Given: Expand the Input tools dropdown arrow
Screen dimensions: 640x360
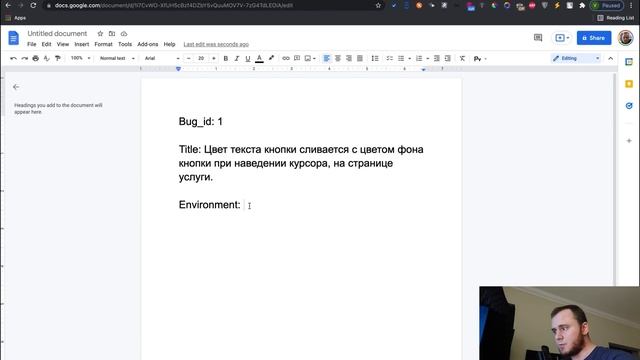Looking at the screenshot, I should [485, 59].
